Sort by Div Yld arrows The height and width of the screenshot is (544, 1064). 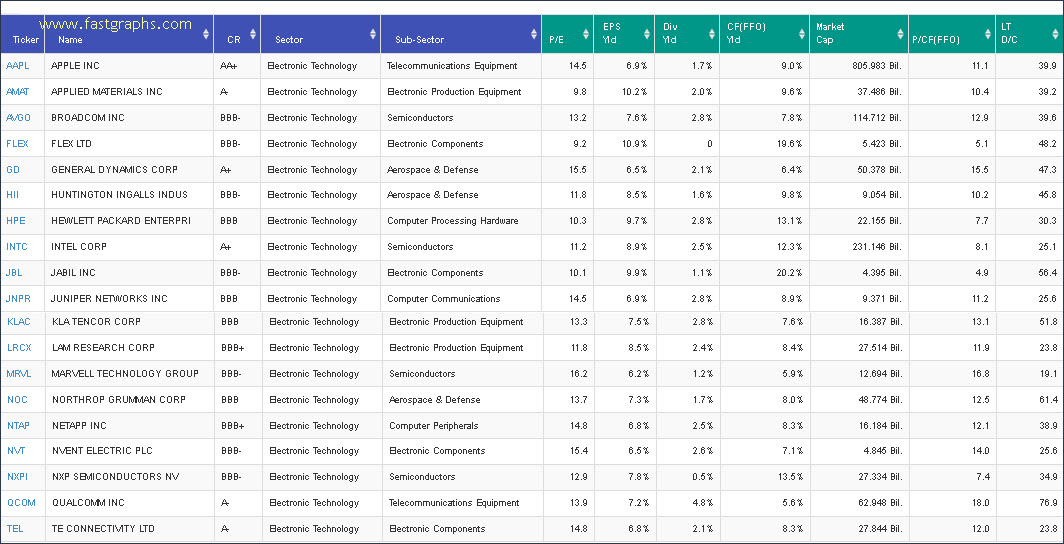[712, 34]
